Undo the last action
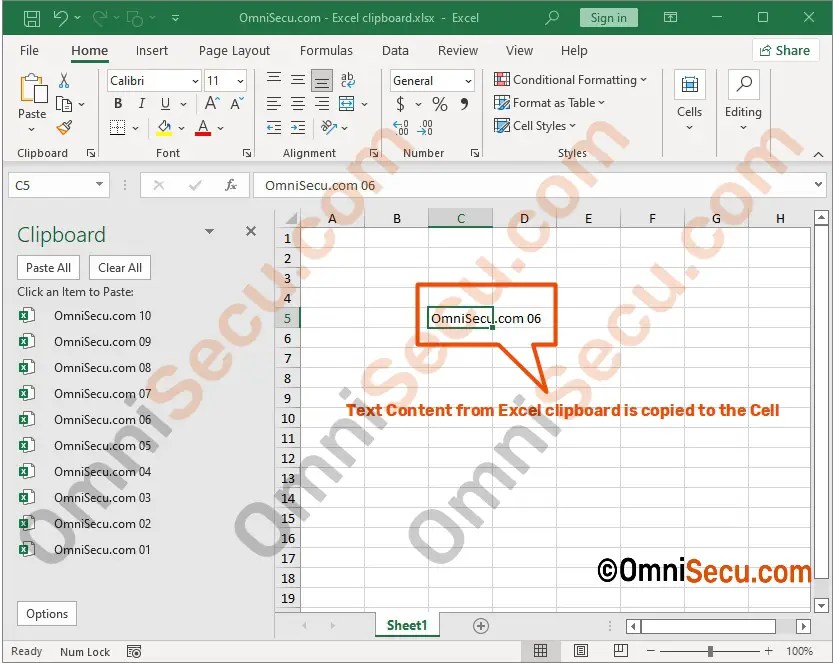The image size is (833, 663). click(x=61, y=18)
